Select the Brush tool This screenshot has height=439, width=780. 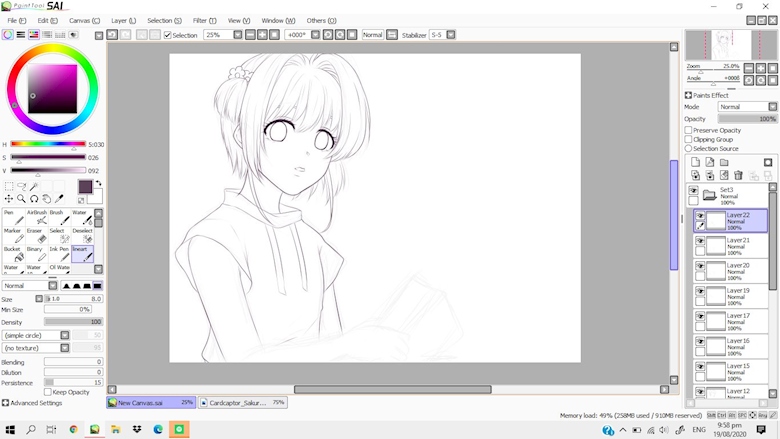coord(59,217)
